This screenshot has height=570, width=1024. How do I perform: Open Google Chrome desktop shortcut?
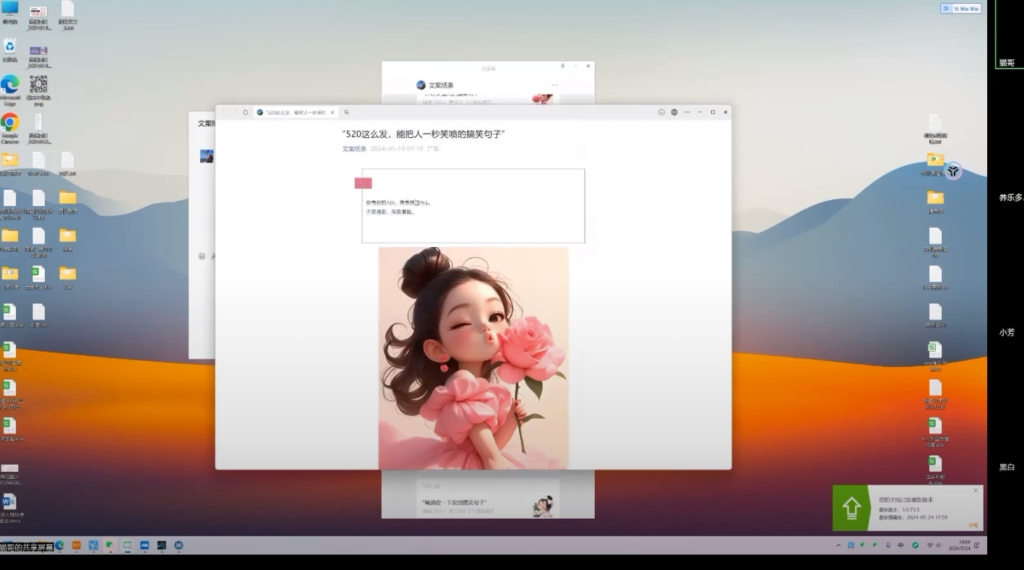click(x=10, y=123)
